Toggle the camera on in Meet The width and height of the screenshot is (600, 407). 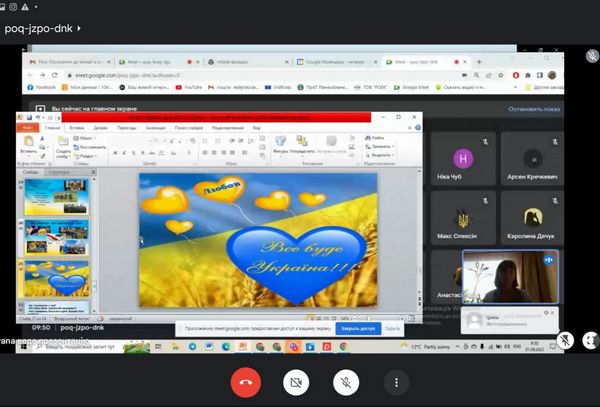(296, 382)
